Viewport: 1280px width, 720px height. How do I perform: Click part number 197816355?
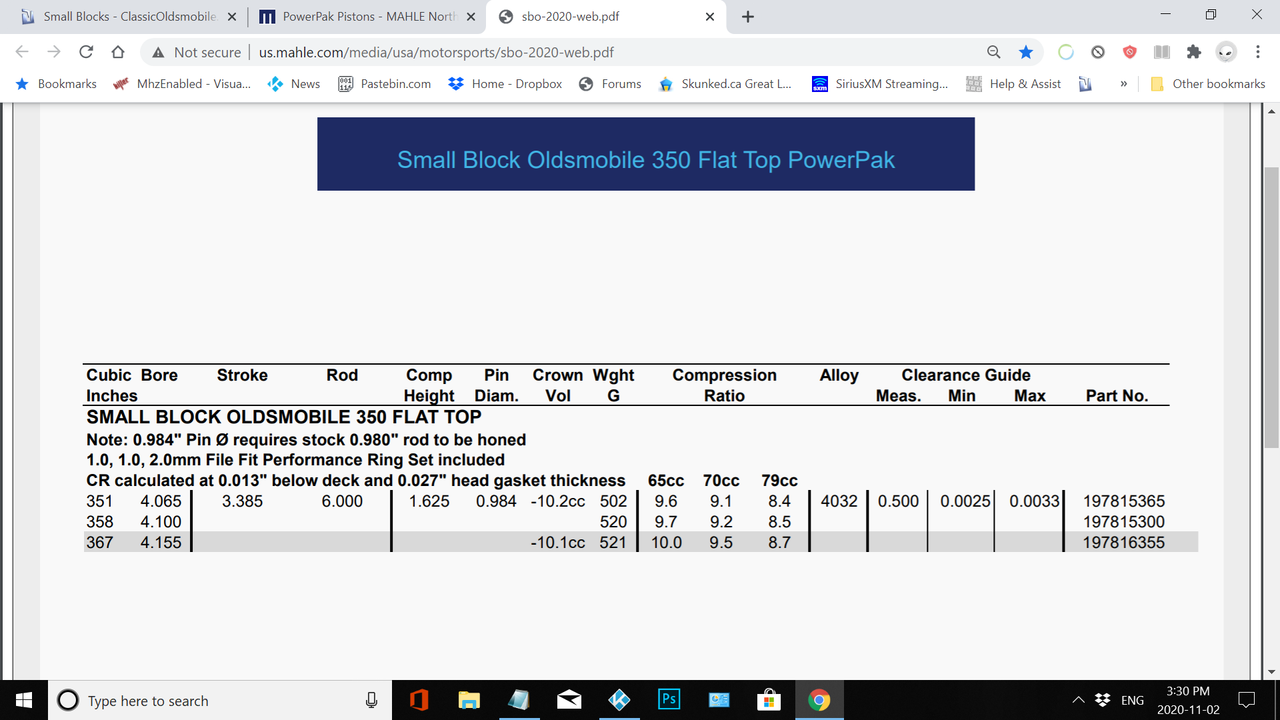coord(1124,542)
